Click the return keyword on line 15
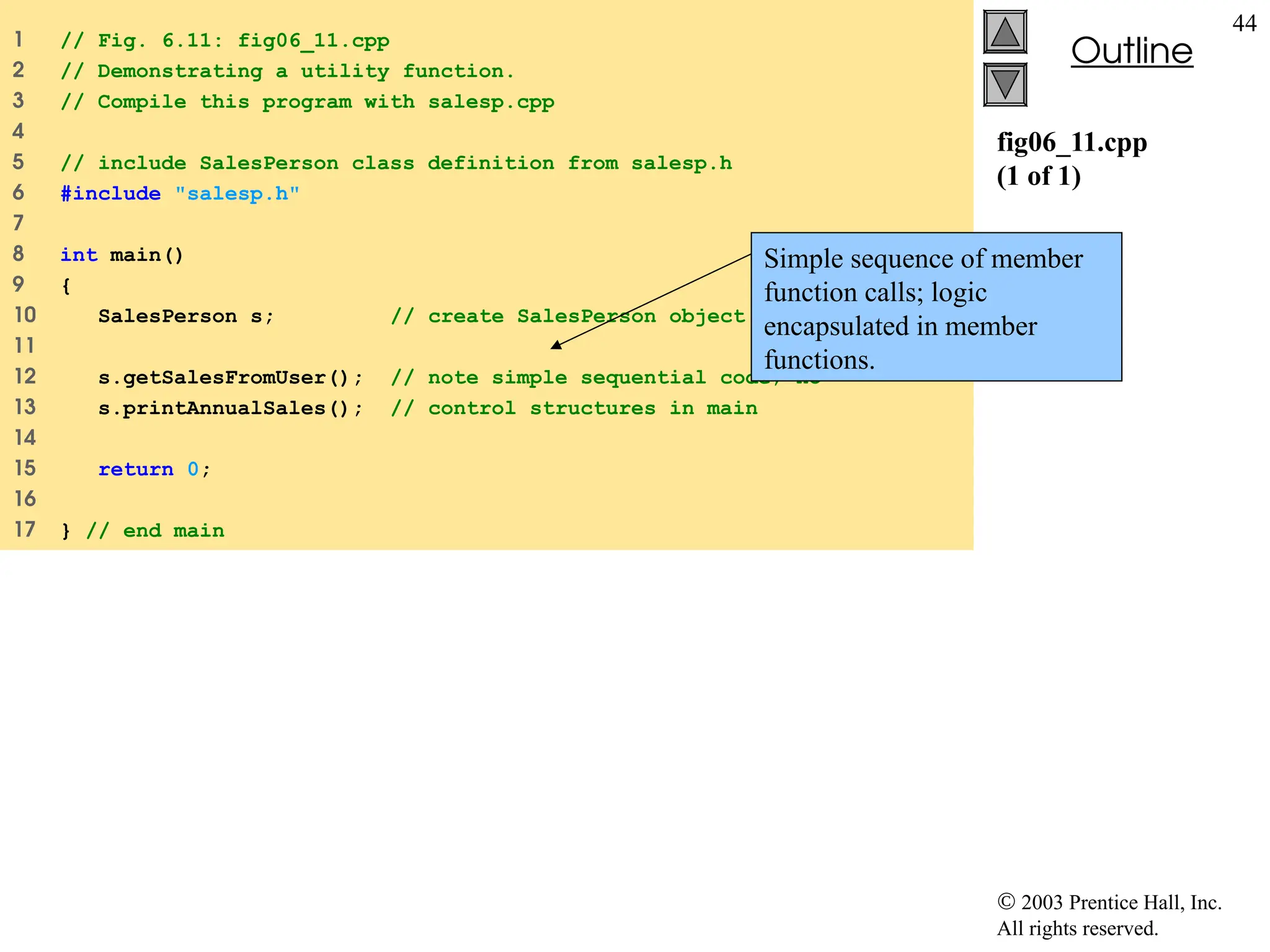The image size is (1270, 952). tap(136, 469)
